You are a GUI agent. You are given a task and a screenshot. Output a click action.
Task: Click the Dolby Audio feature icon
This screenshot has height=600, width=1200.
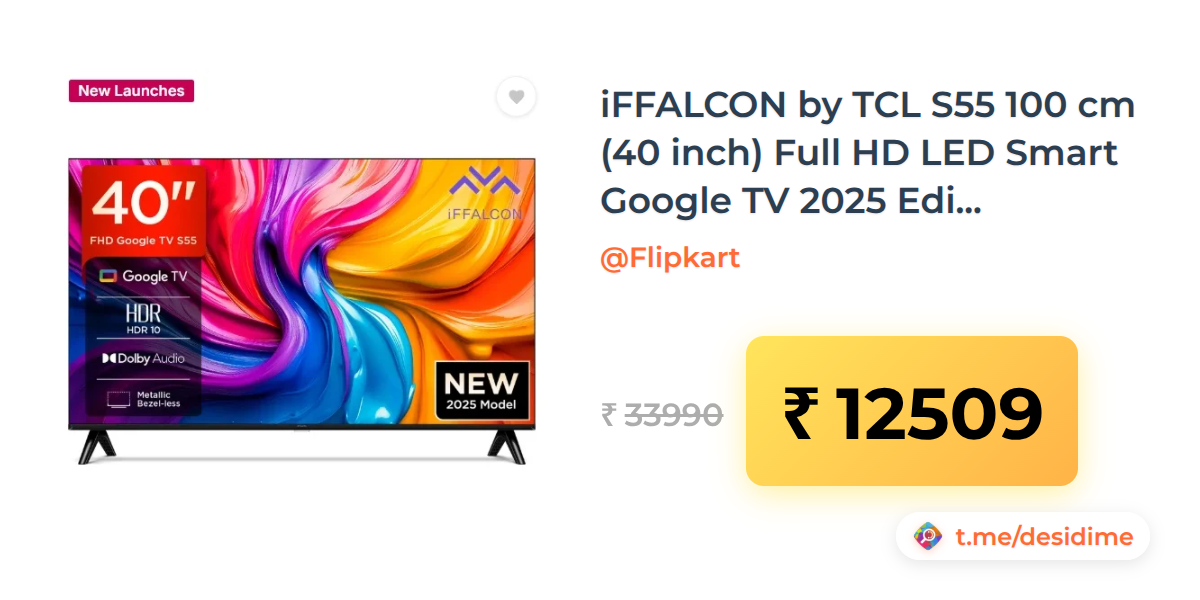pos(144,358)
